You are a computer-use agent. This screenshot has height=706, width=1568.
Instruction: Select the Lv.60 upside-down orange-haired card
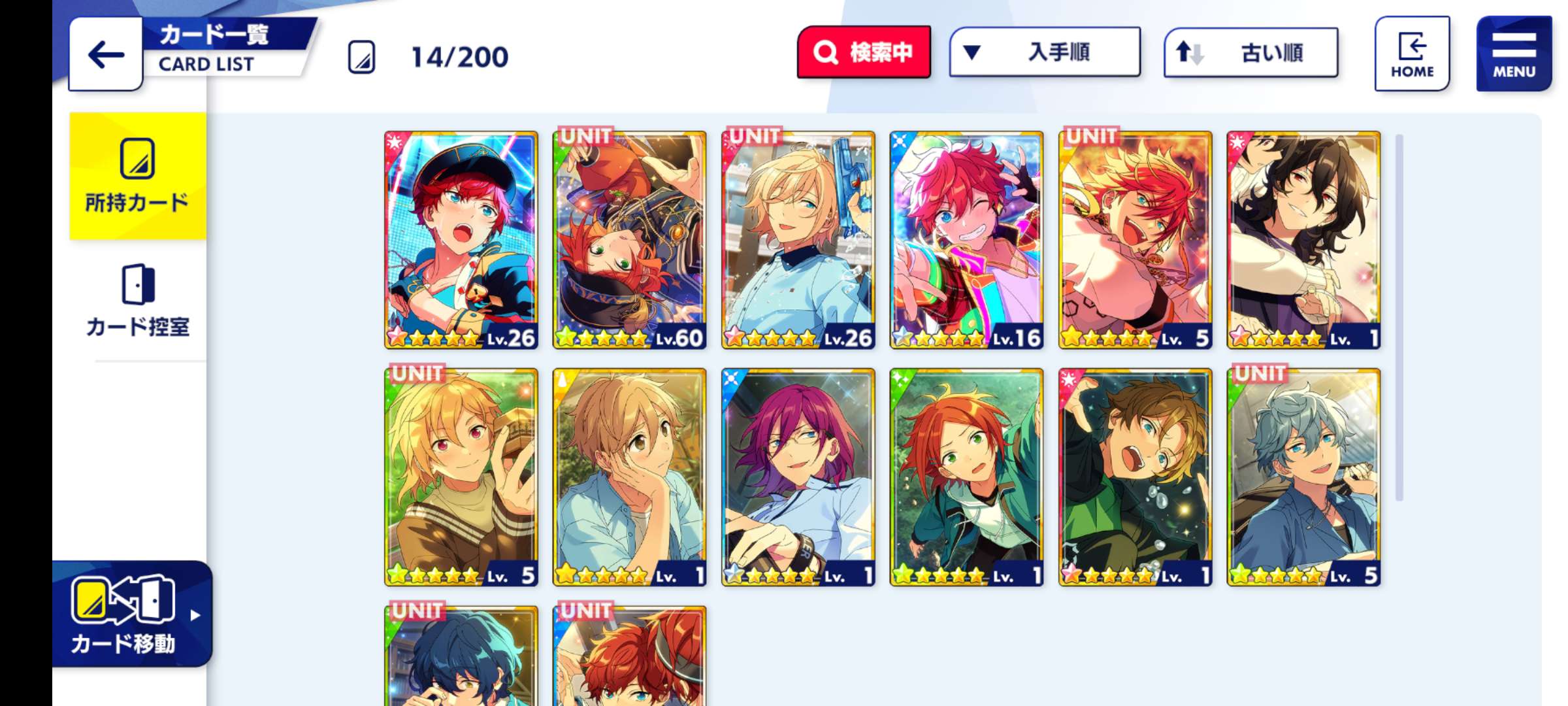pyautogui.click(x=629, y=240)
